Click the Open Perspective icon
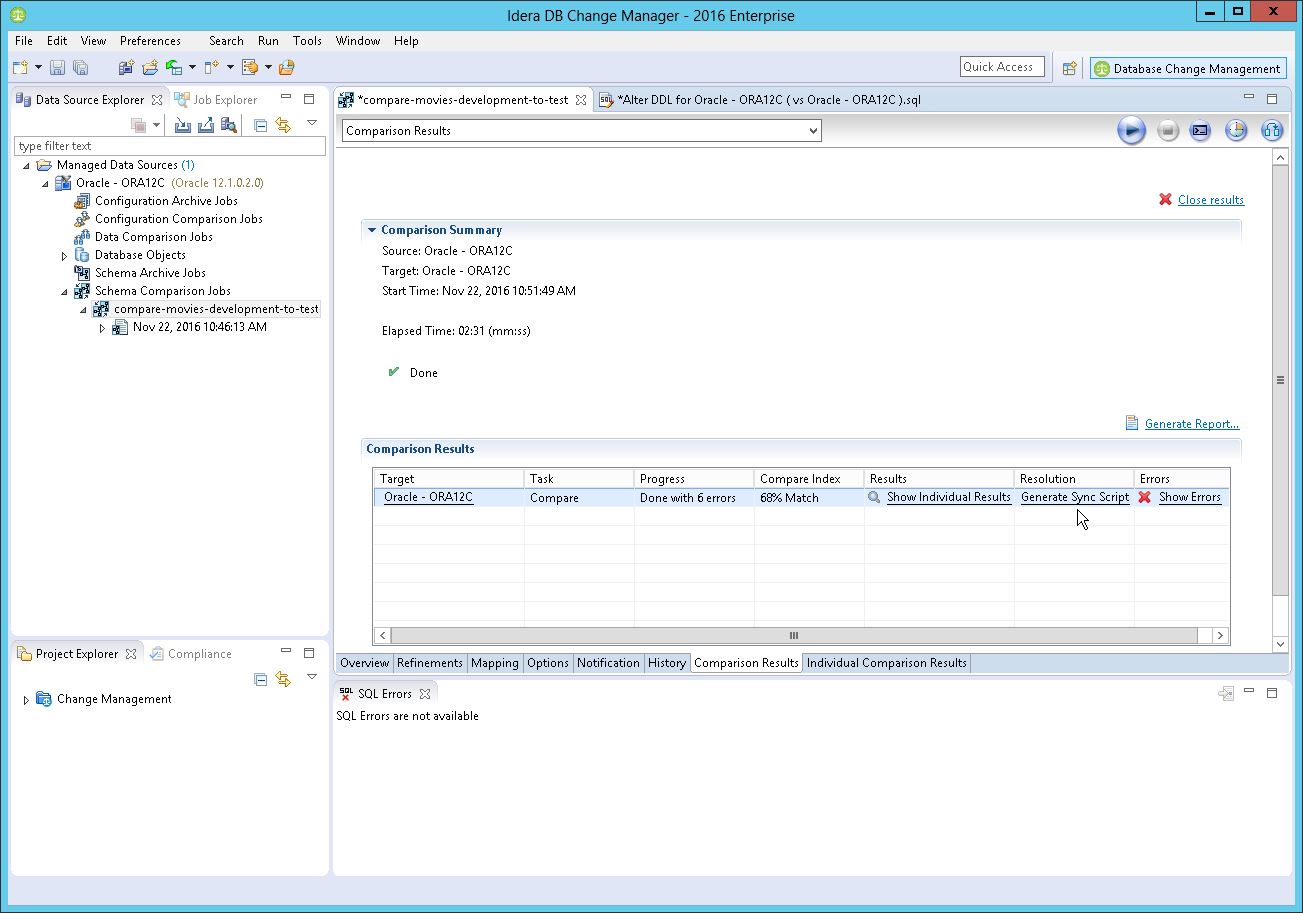The width and height of the screenshot is (1303, 913). [1070, 68]
